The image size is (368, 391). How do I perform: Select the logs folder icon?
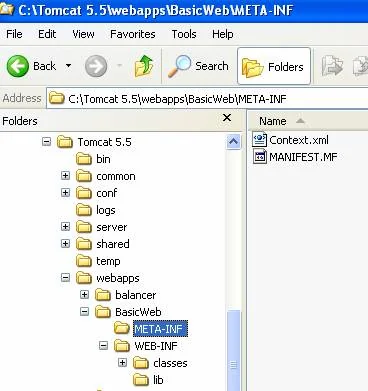click(84, 210)
